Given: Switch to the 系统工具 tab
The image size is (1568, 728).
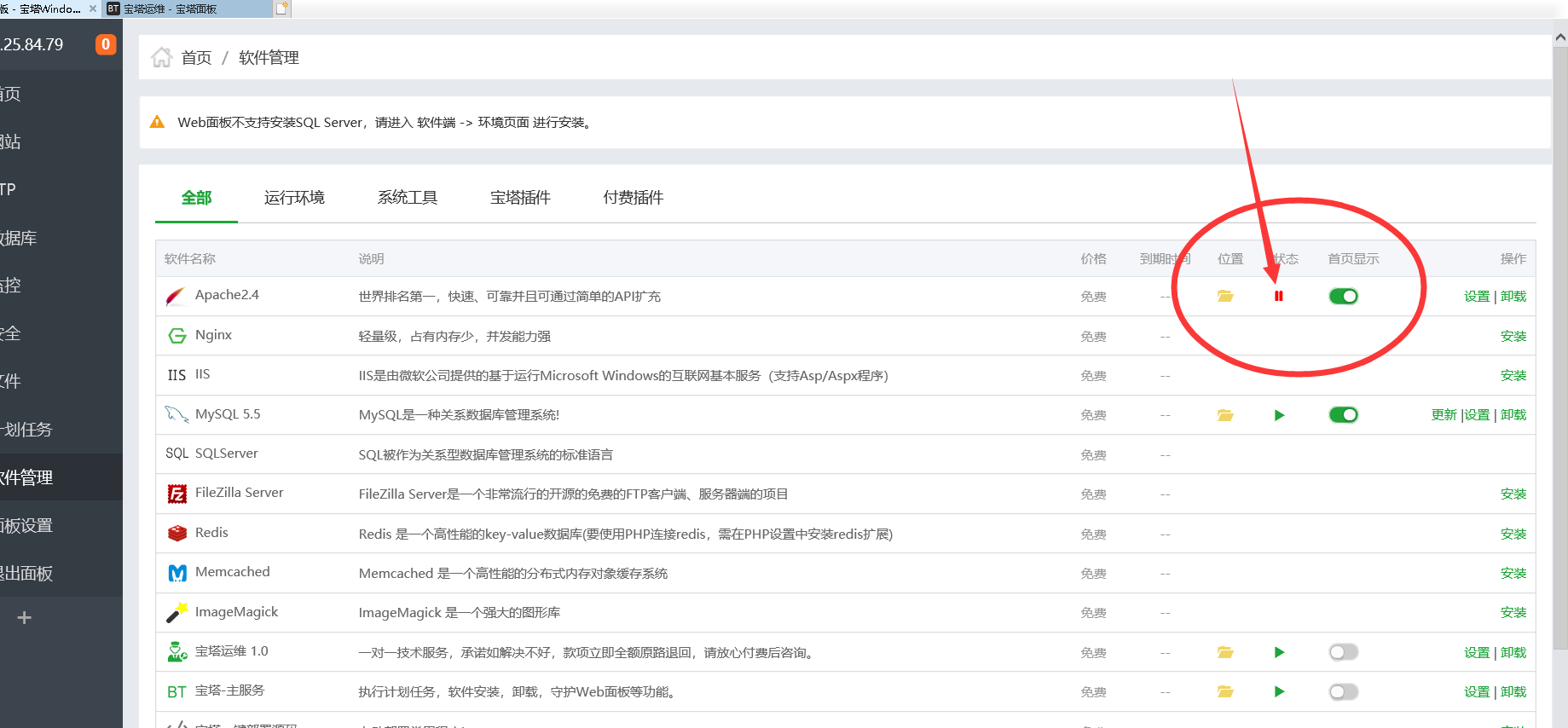Looking at the screenshot, I should pyautogui.click(x=408, y=198).
